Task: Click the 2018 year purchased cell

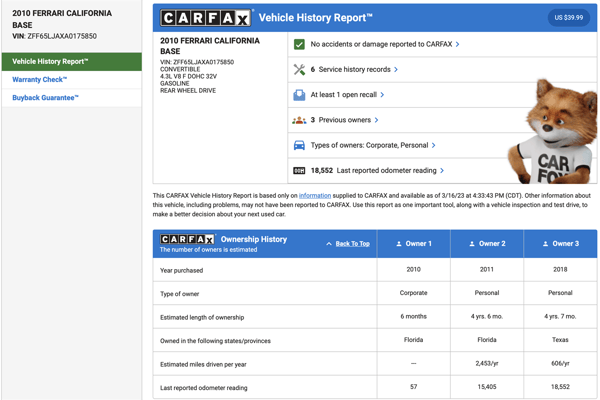Action: click(x=560, y=269)
